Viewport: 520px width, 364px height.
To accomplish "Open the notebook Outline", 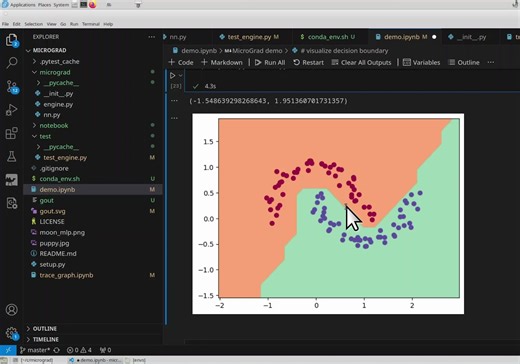I will [464, 62].
